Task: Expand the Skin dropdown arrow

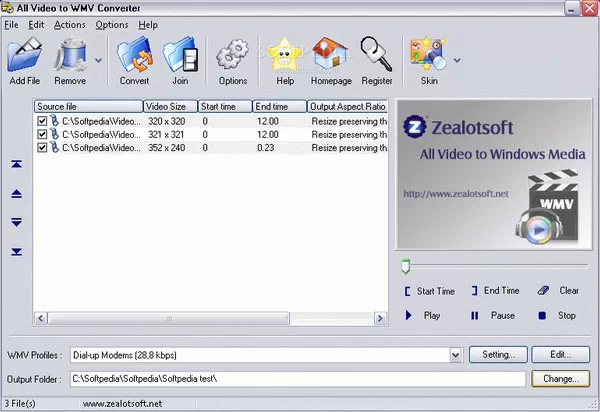Action: coord(457,60)
